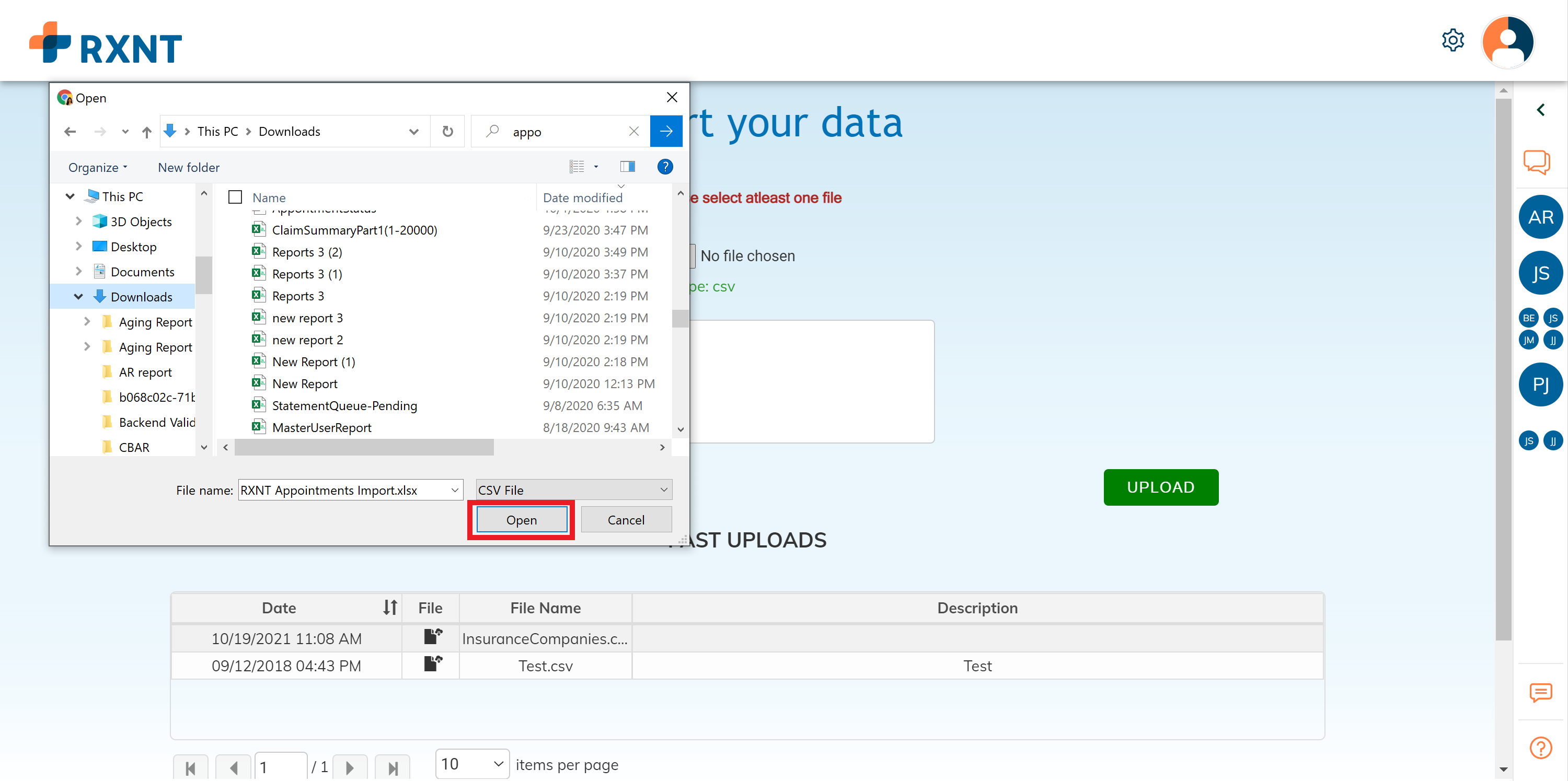Open the orange help question mark icon

pyautogui.click(x=1541, y=748)
